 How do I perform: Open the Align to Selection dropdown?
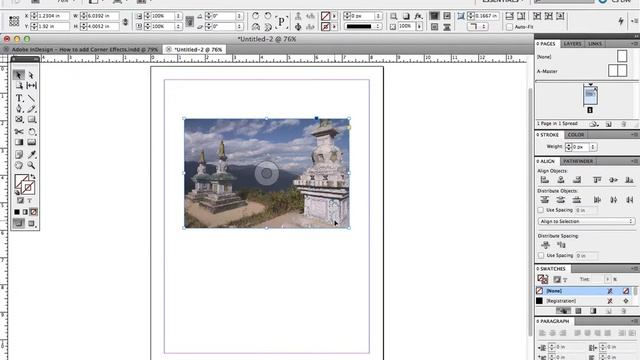[x=586, y=221]
